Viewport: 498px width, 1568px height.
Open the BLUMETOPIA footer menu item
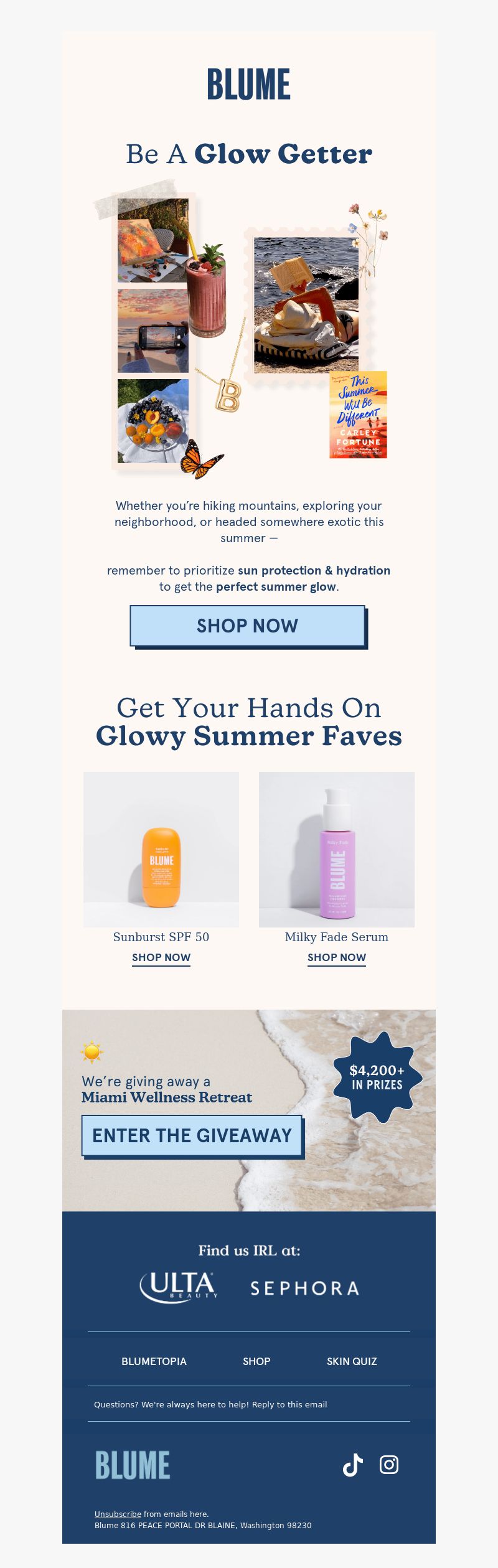[154, 1361]
